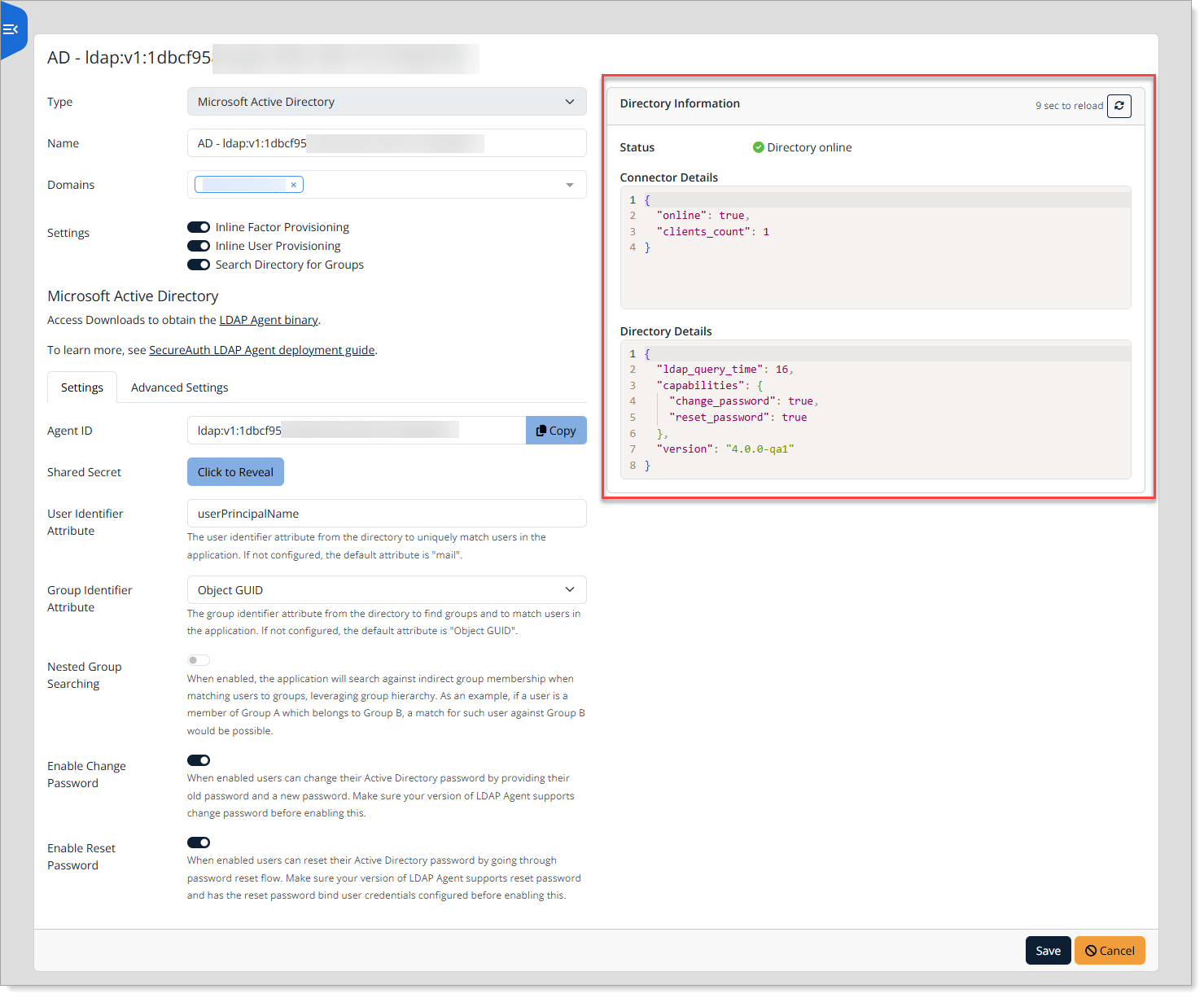Switch to the Settings tab
The width and height of the screenshot is (1204, 998).
pyautogui.click(x=82, y=387)
